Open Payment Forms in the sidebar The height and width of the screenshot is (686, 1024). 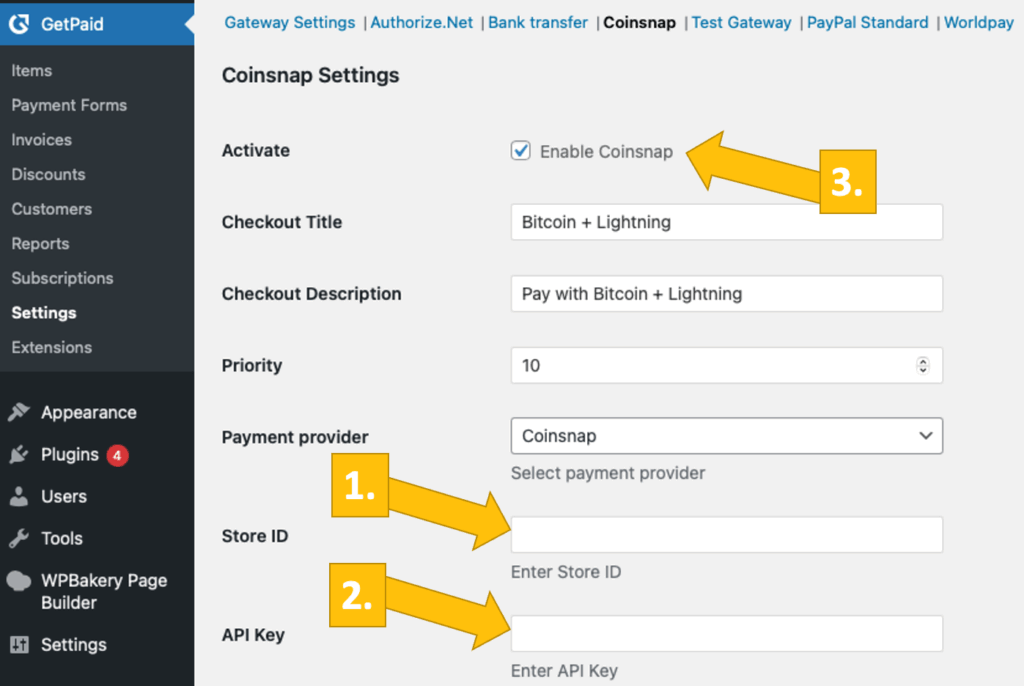[69, 105]
